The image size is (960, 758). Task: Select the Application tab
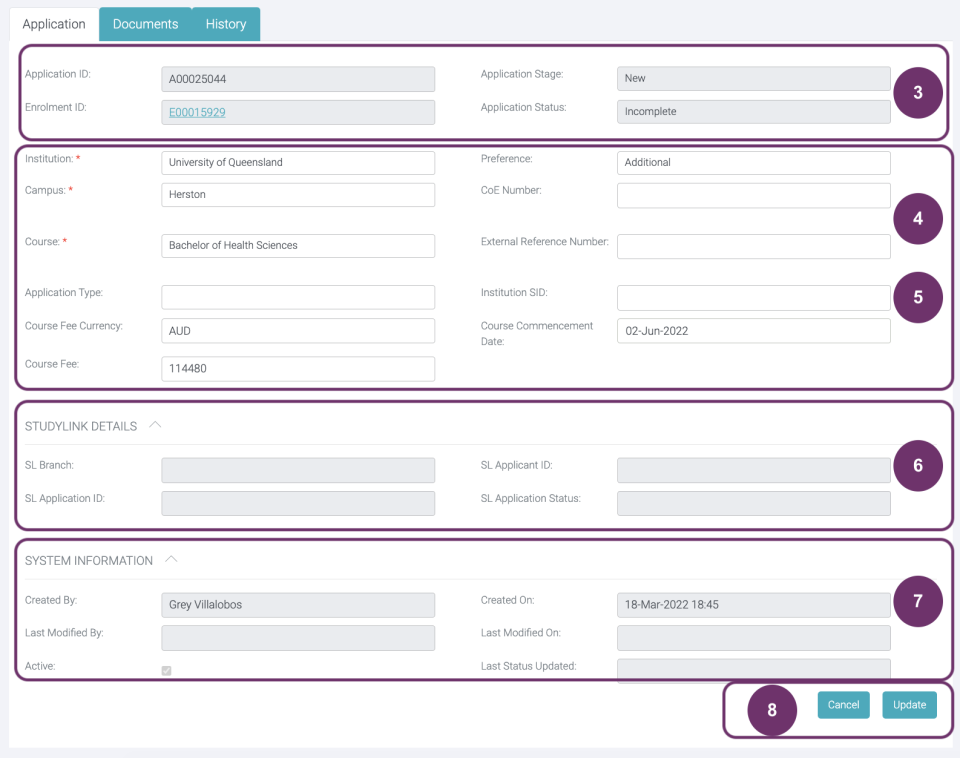click(53, 23)
